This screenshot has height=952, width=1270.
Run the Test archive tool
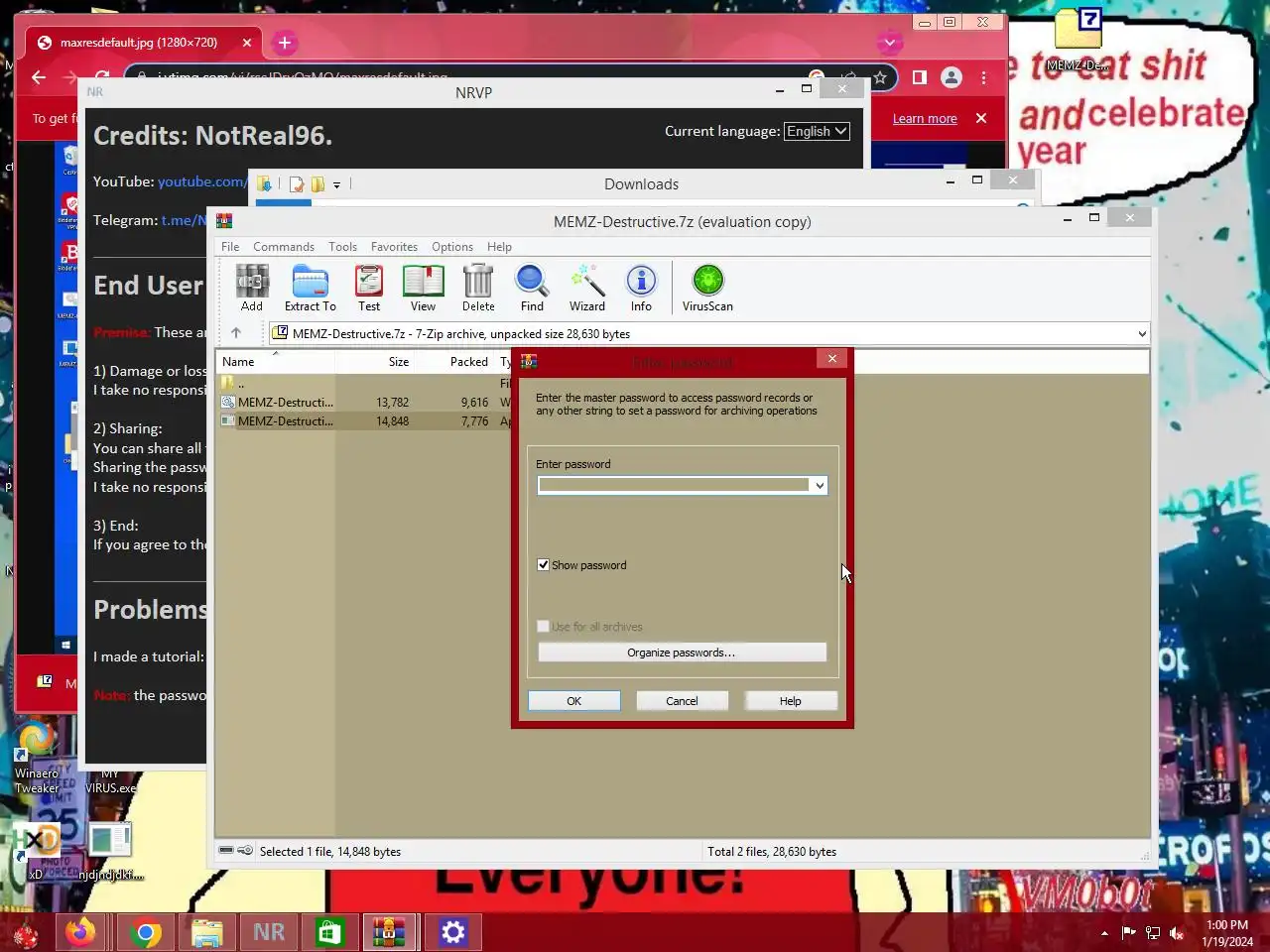click(x=369, y=289)
